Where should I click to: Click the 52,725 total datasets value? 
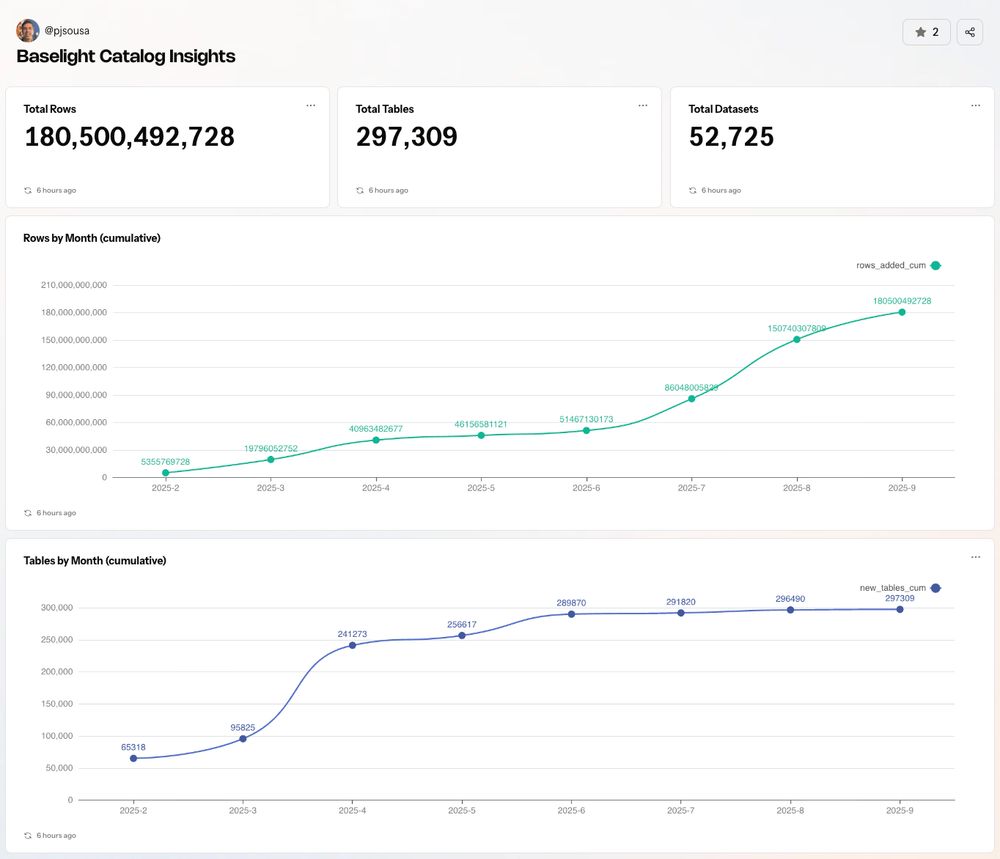(732, 136)
